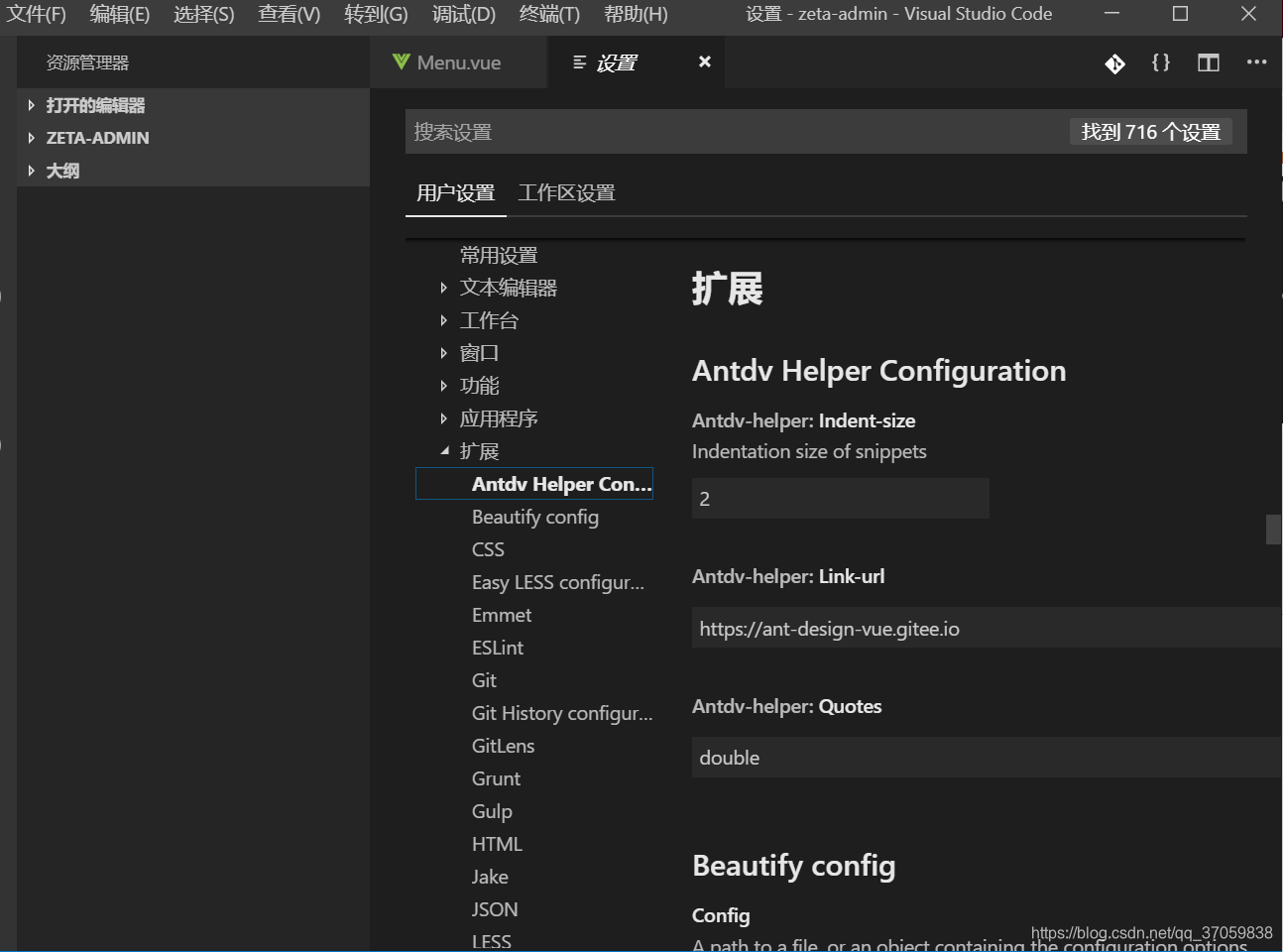Open settings JSON via curly braces icon
This screenshot has height=952, width=1283.
(1160, 62)
